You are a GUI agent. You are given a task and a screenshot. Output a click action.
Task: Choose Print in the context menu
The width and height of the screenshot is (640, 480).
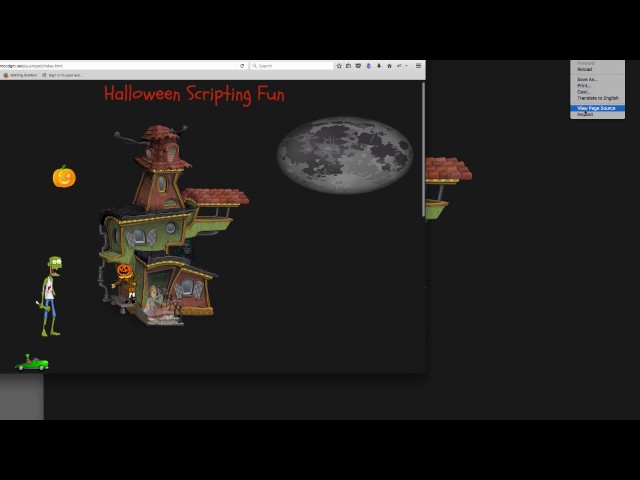coord(597,86)
